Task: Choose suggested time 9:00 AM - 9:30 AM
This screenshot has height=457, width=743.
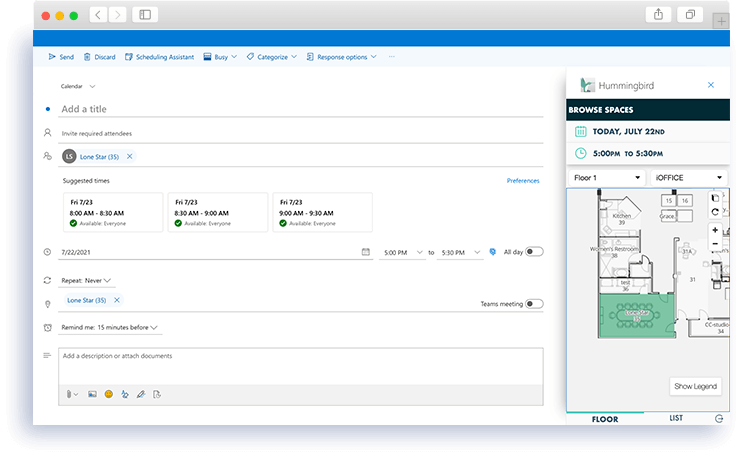Action: 322,212
